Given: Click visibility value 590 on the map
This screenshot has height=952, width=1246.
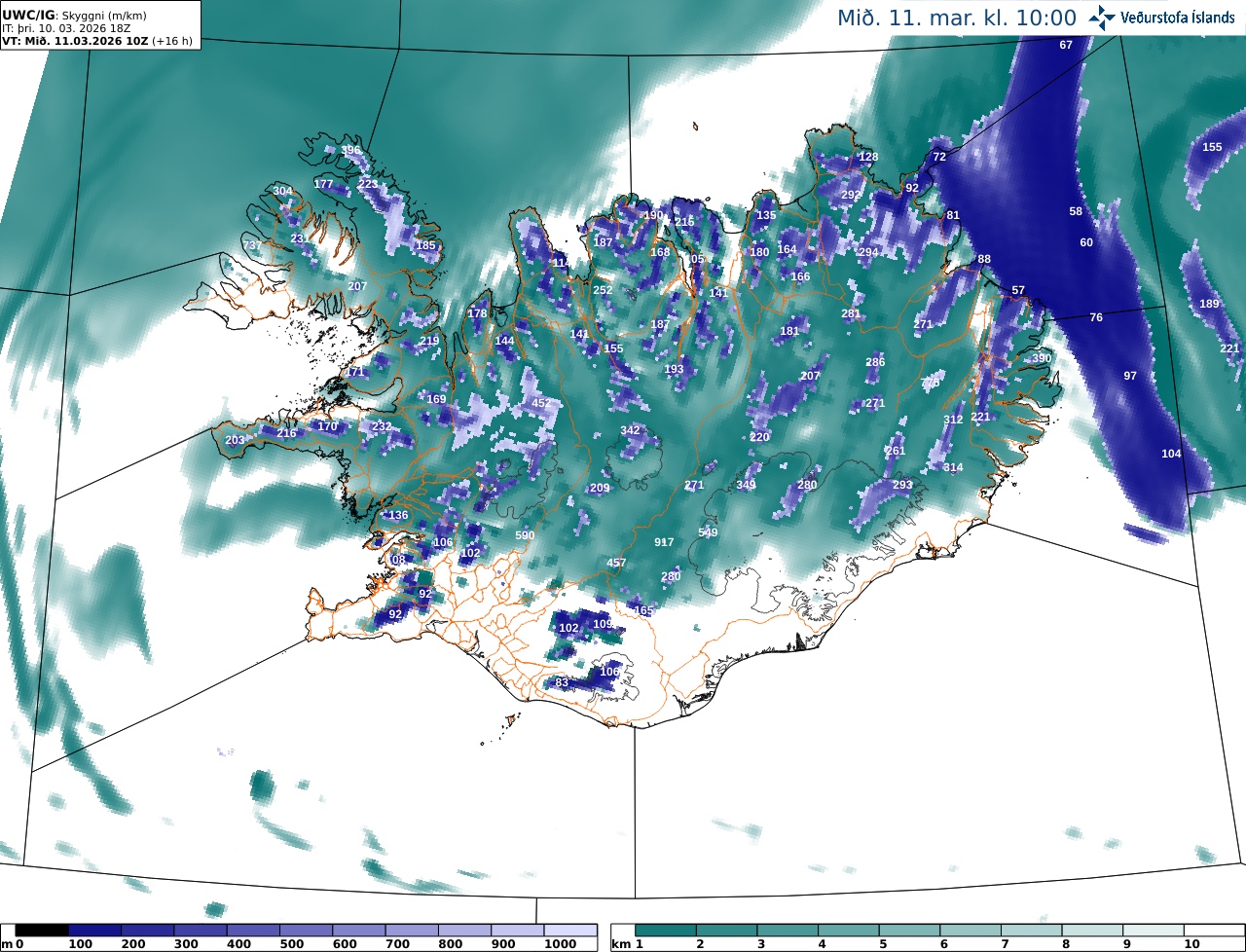Looking at the screenshot, I should click(x=525, y=535).
